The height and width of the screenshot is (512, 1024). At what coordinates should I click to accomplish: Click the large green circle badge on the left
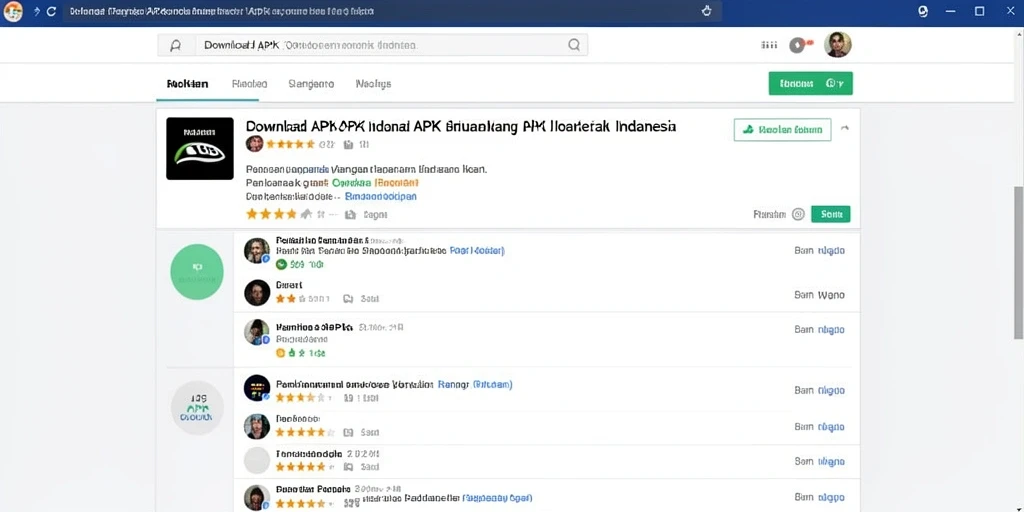pos(197,272)
